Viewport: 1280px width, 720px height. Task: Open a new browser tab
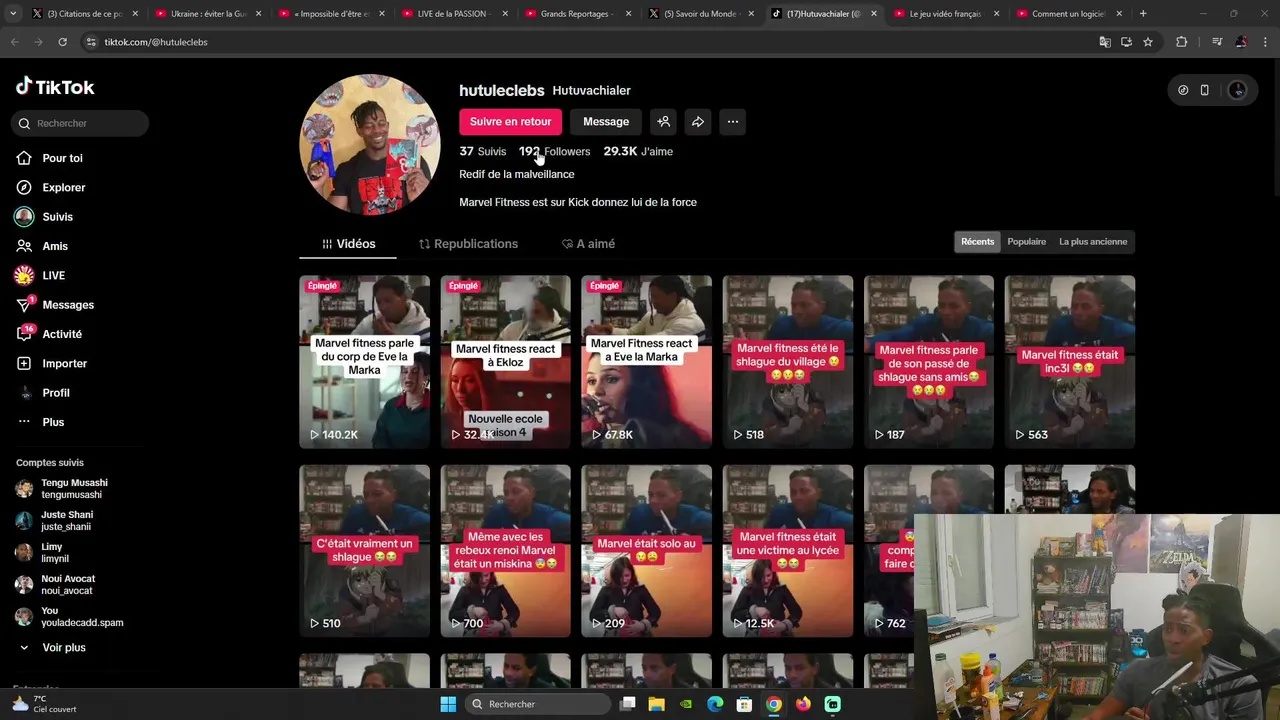pyautogui.click(x=1143, y=14)
